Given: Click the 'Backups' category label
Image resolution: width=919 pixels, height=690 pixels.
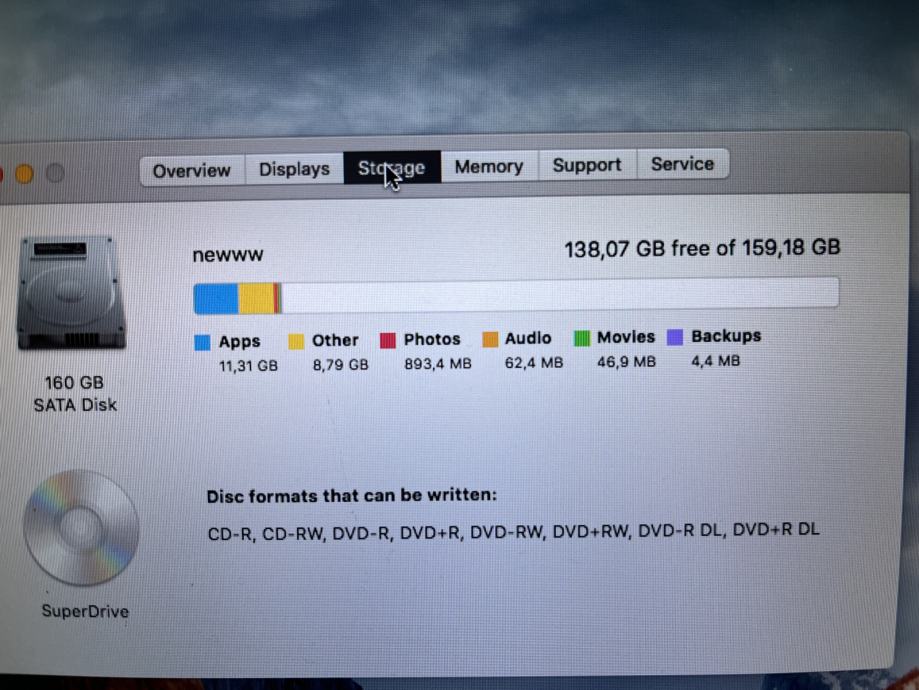Looking at the screenshot, I should coord(726,335).
